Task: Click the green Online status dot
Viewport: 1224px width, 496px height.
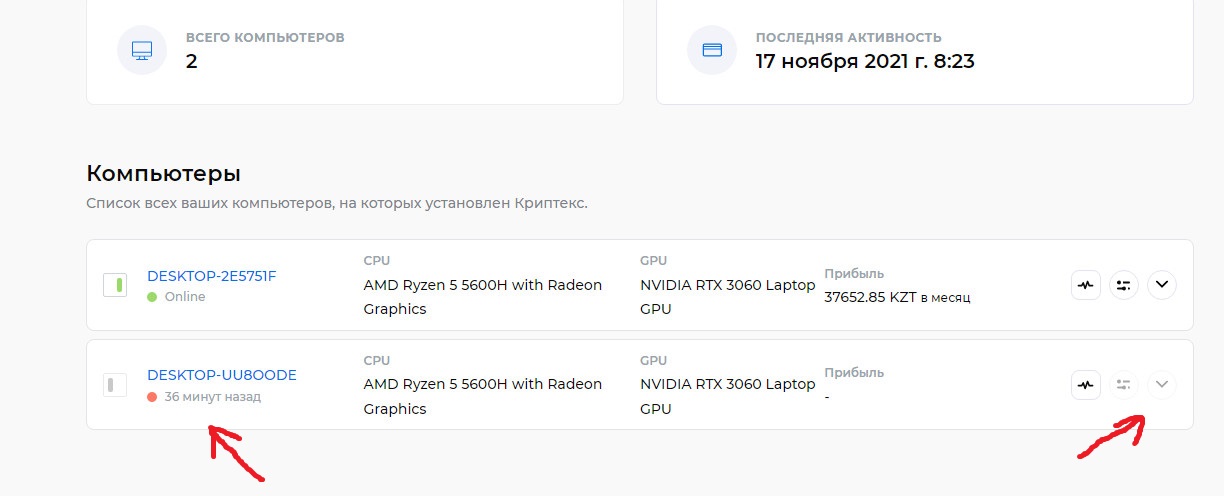Action: (152, 297)
